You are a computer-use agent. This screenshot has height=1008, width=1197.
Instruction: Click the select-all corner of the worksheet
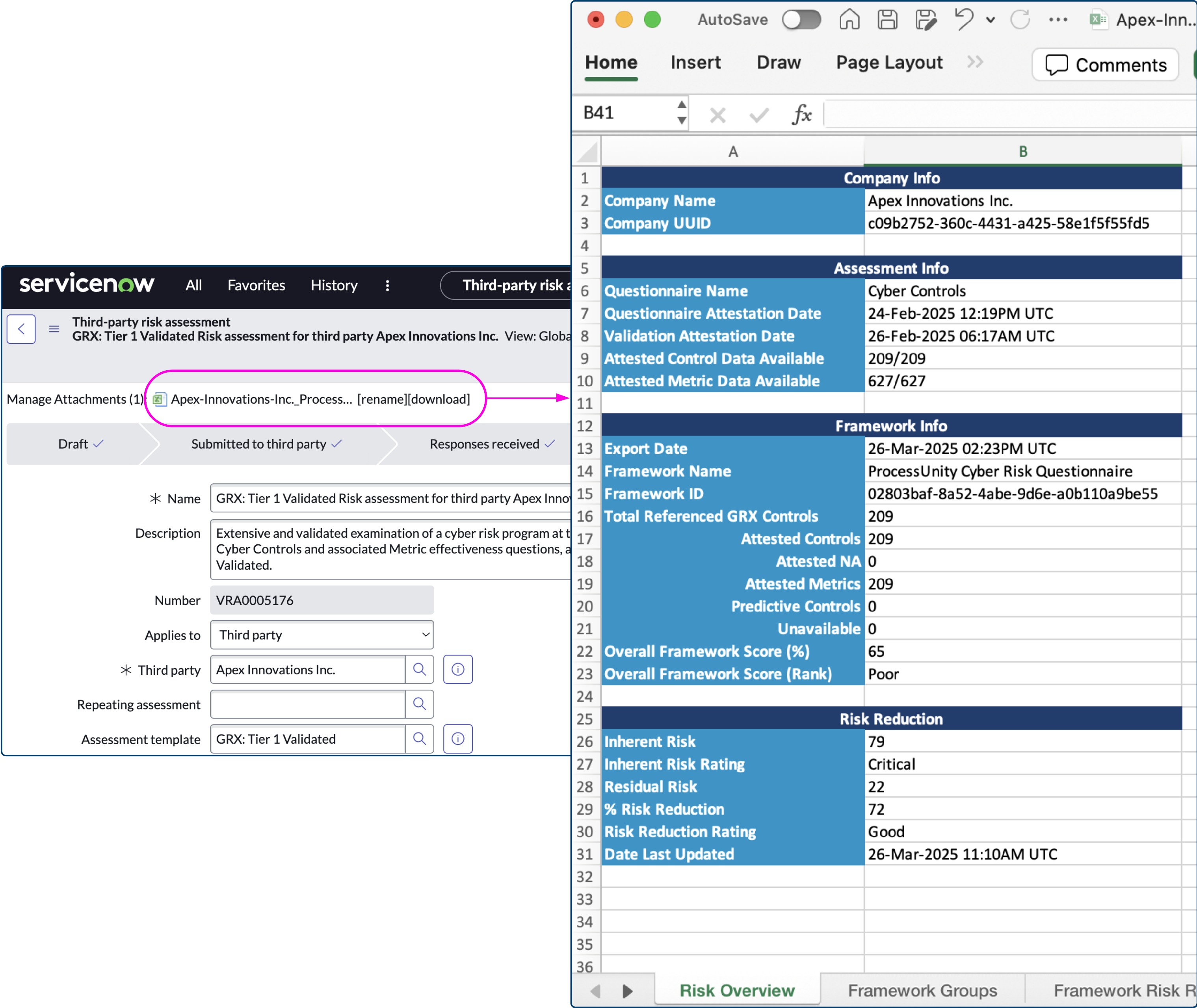(587, 152)
